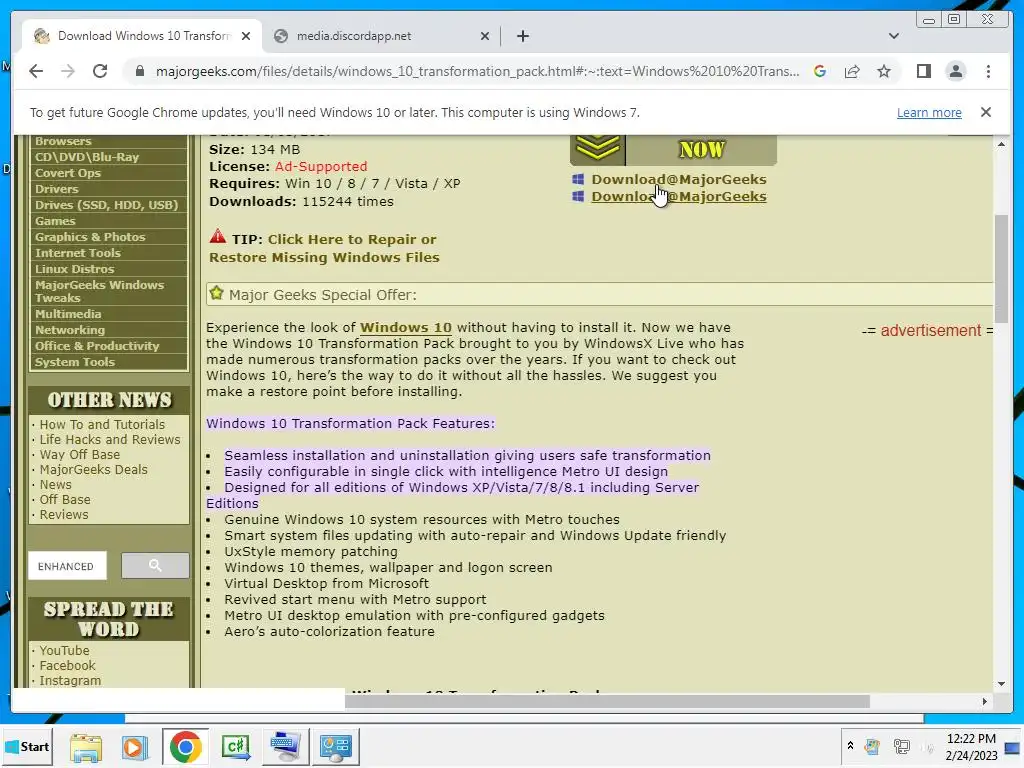Open How To and Tutorials link
The width and height of the screenshot is (1024, 768).
point(102,424)
